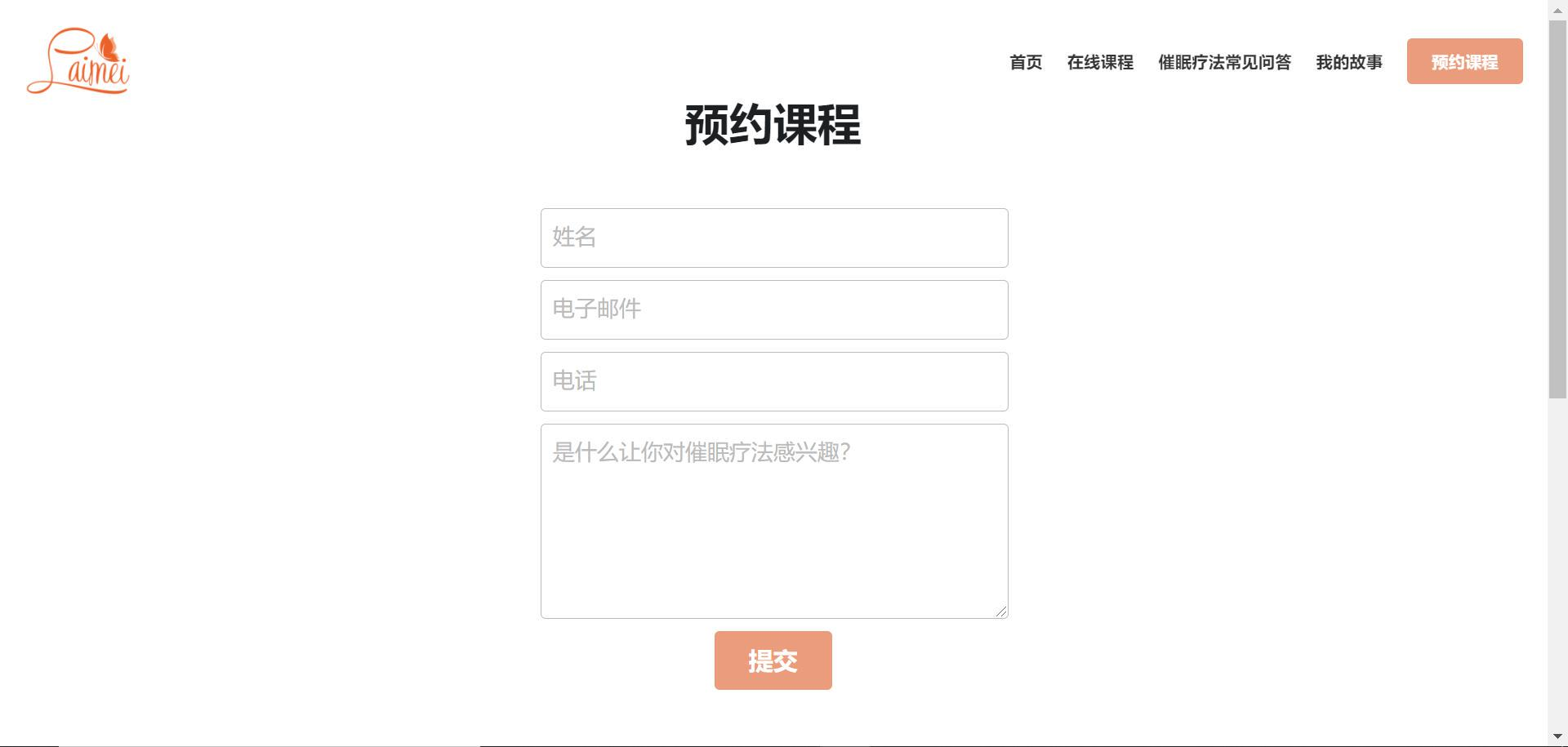Go to 在线课程 page
The image size is (1568, 747).
pos(1100,62)
